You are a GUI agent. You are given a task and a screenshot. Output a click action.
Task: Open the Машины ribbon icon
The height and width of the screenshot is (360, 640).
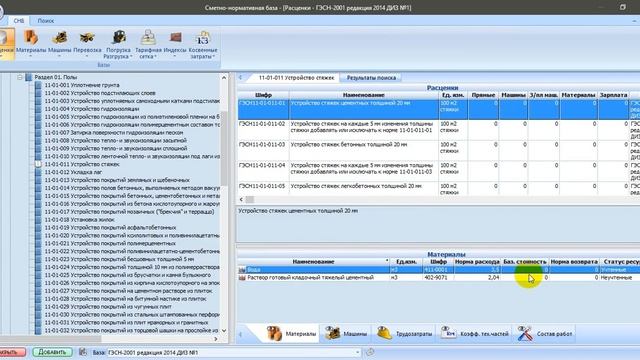[60, 43]
